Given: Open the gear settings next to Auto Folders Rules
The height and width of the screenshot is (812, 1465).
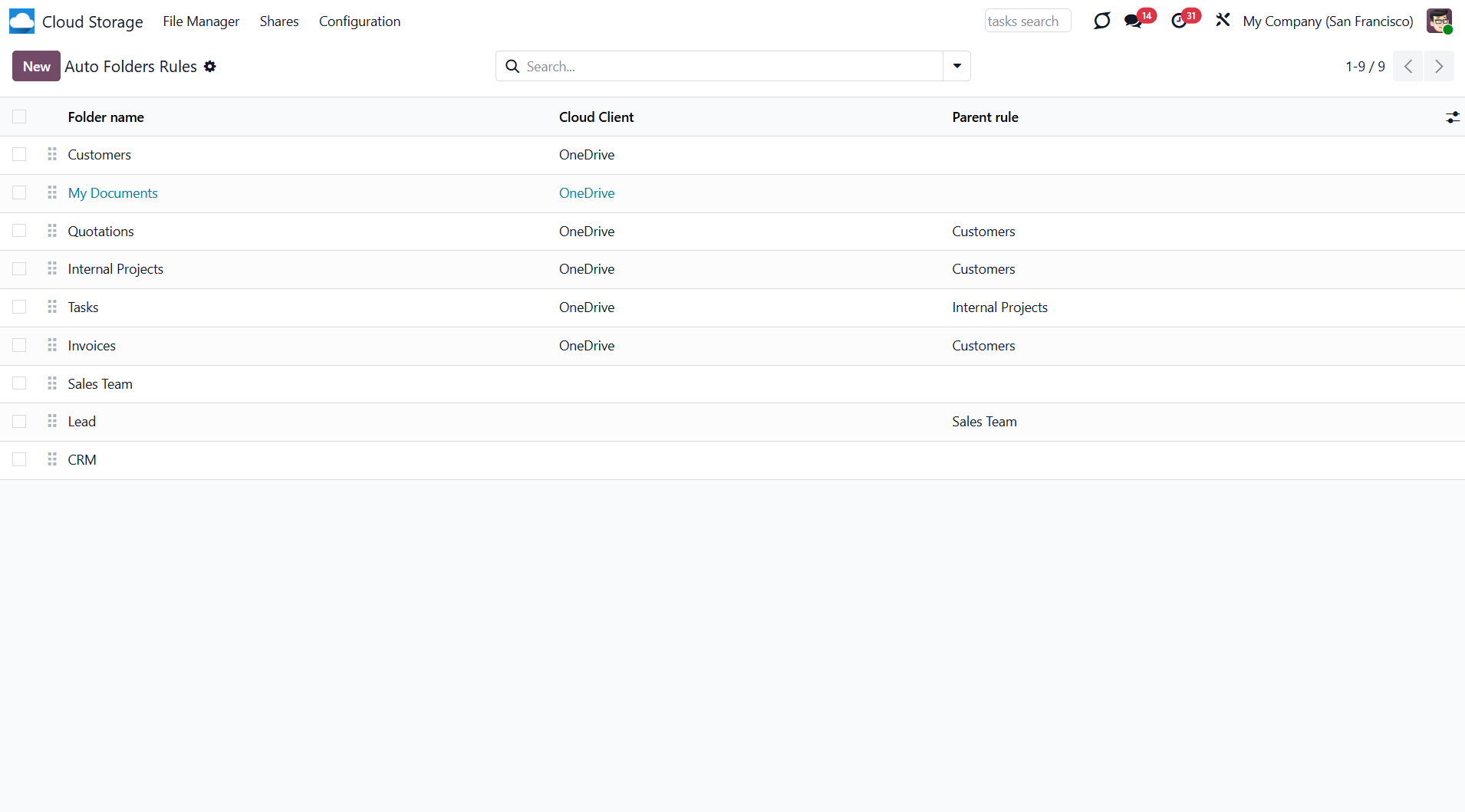Looking at the screenshot, I should [x=210, y=67].
